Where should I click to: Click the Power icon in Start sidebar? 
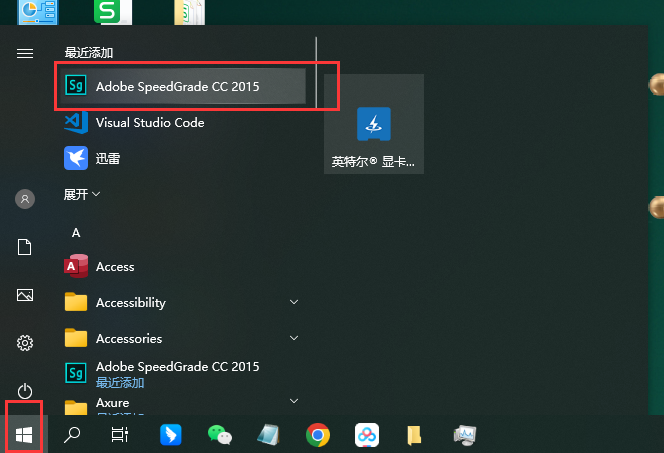(x=25, y=391)
